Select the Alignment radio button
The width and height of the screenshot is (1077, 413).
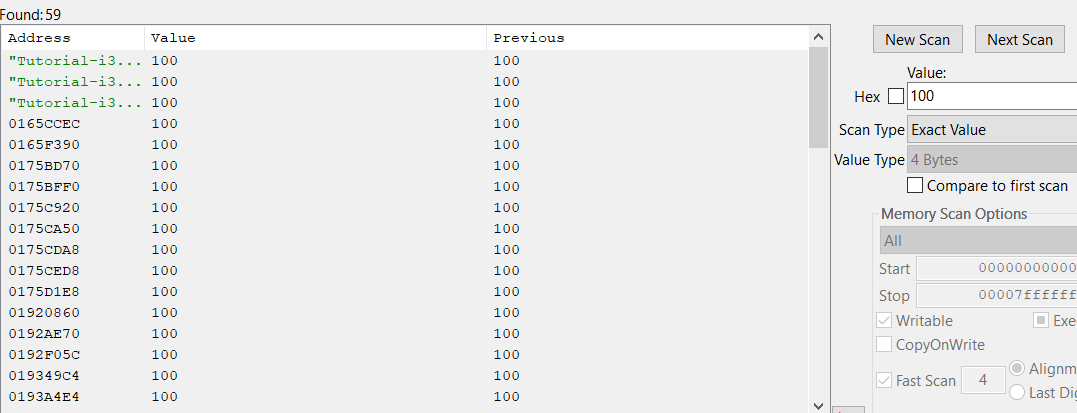point(1018,368)
